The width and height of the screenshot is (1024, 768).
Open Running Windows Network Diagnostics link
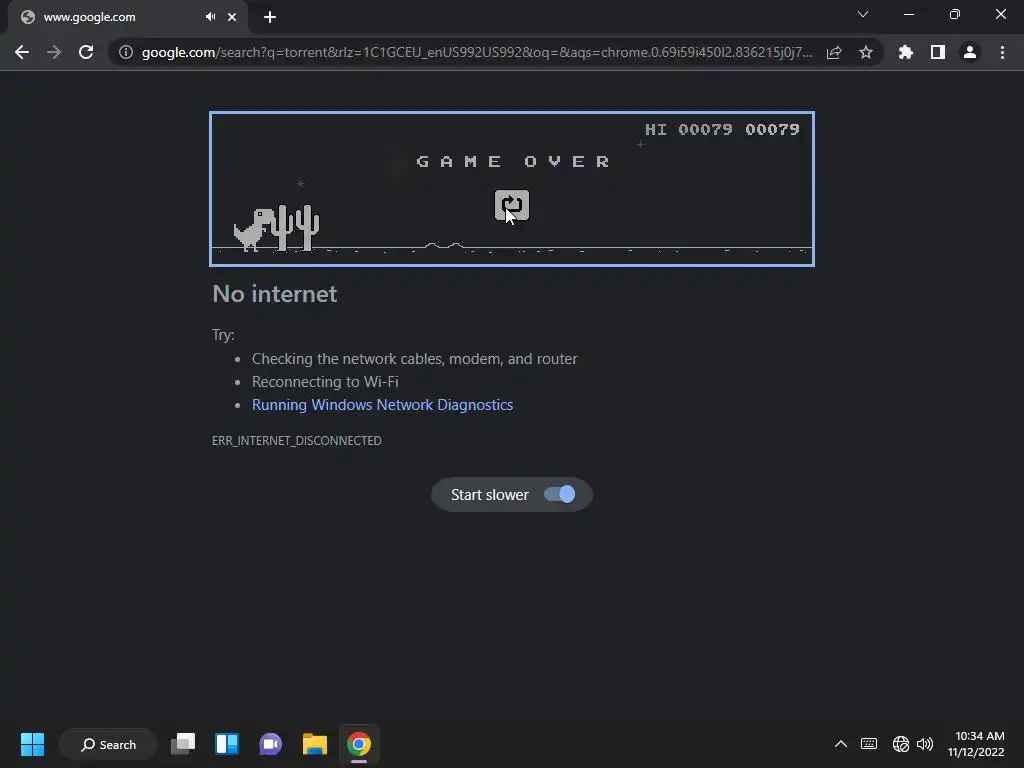(383, 405)
